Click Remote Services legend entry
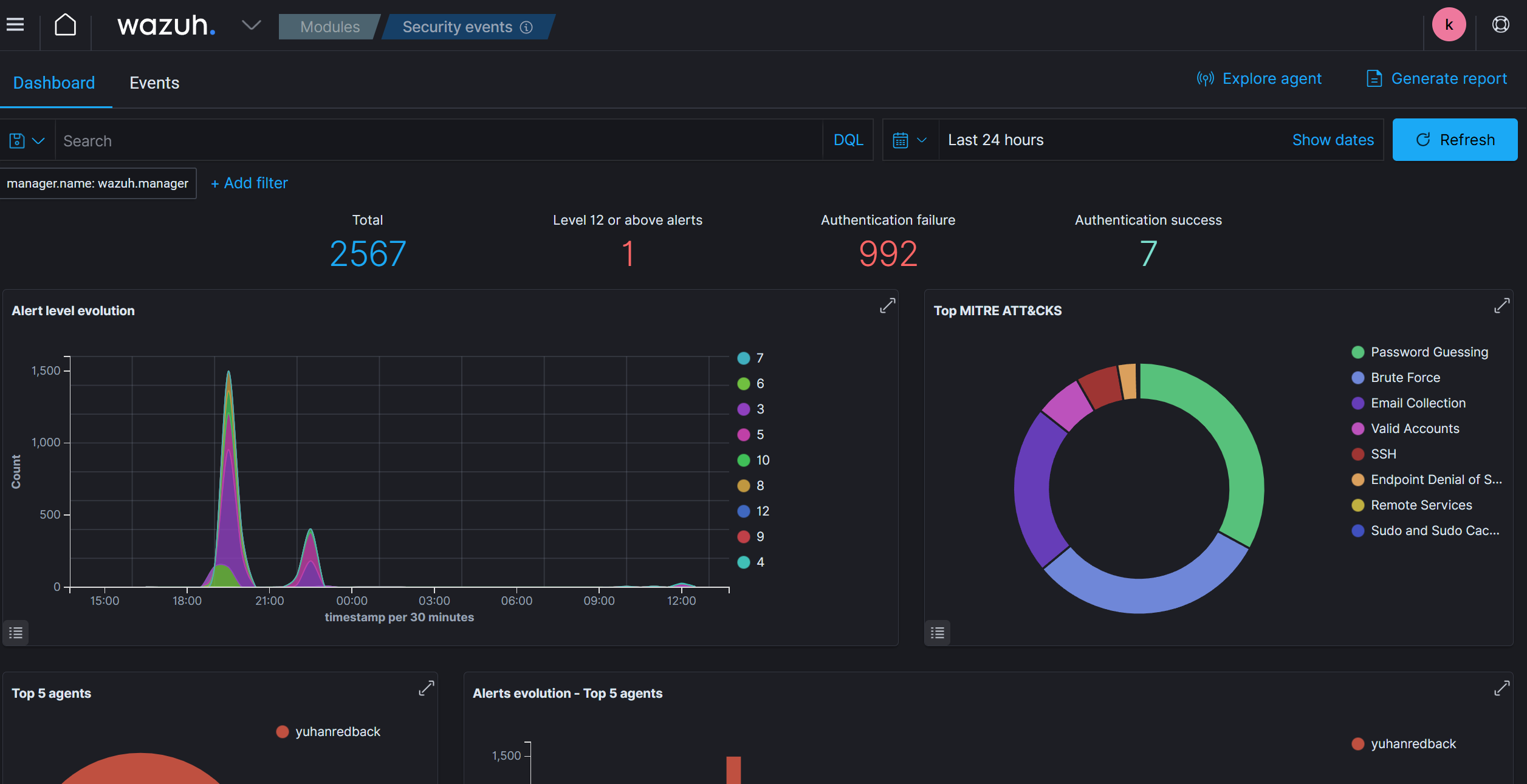The height and width of the screenshot is (784, 1527). click(x=1412, y=505)
